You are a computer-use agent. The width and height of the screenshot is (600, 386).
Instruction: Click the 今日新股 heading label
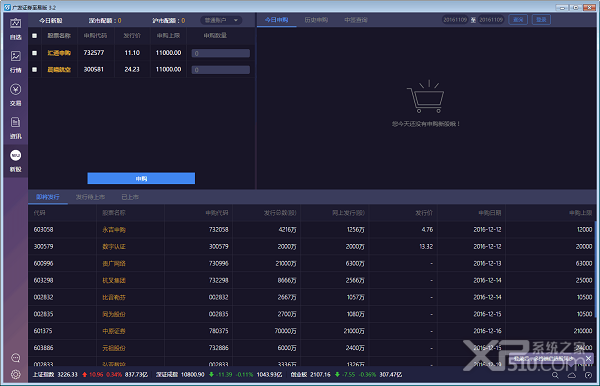[x=51, y=21]
